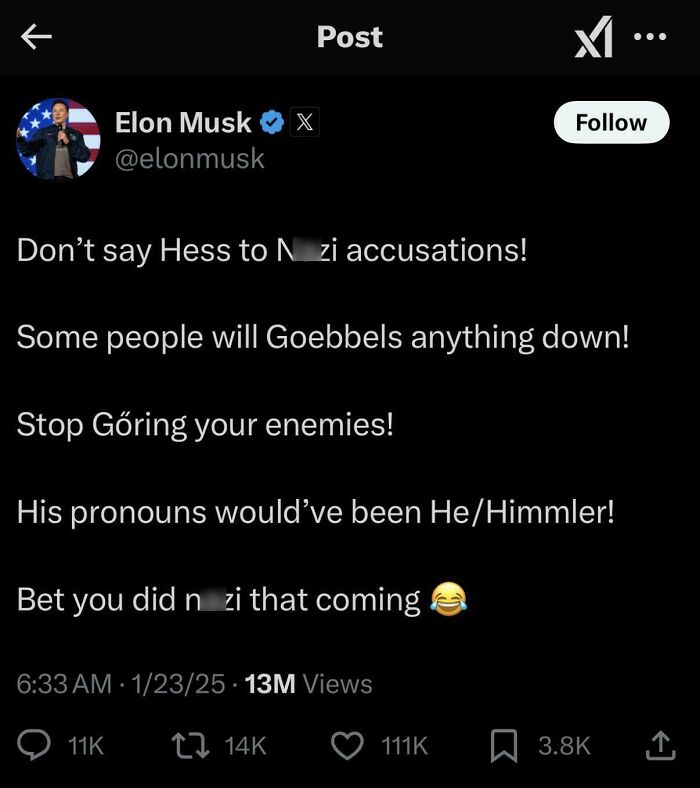Screen dimensions: 700x788
Task: Tap the blue verified checkmark badge
Action: (x=272, y=123)
